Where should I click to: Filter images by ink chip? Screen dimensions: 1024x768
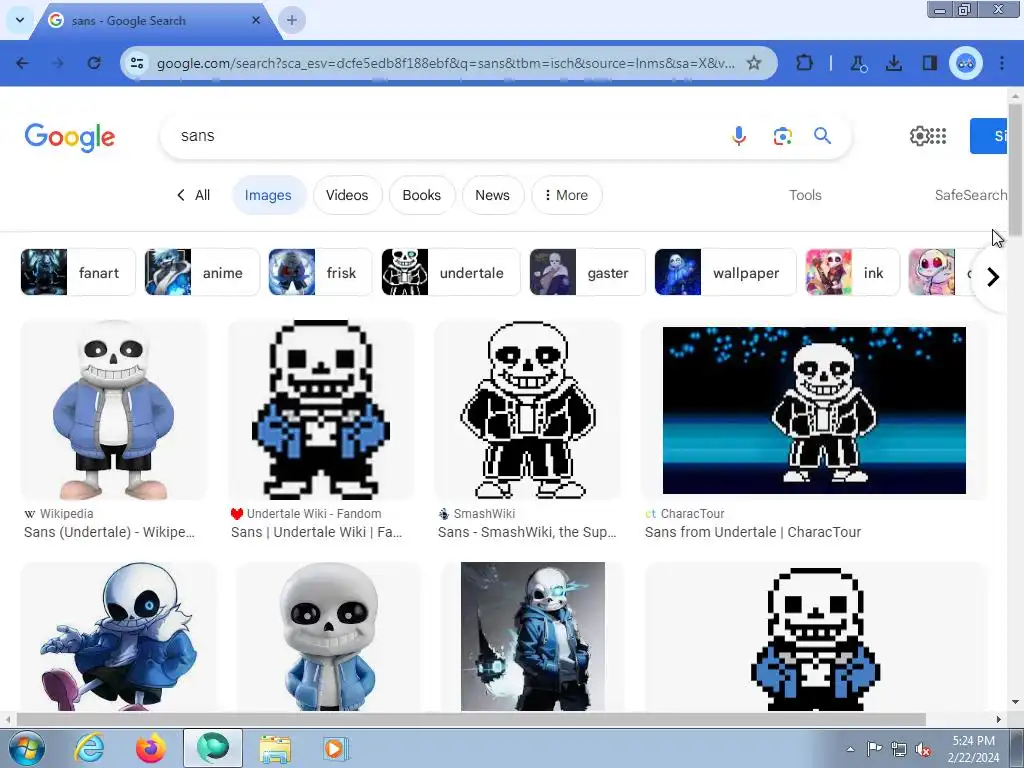click(852, 272)
